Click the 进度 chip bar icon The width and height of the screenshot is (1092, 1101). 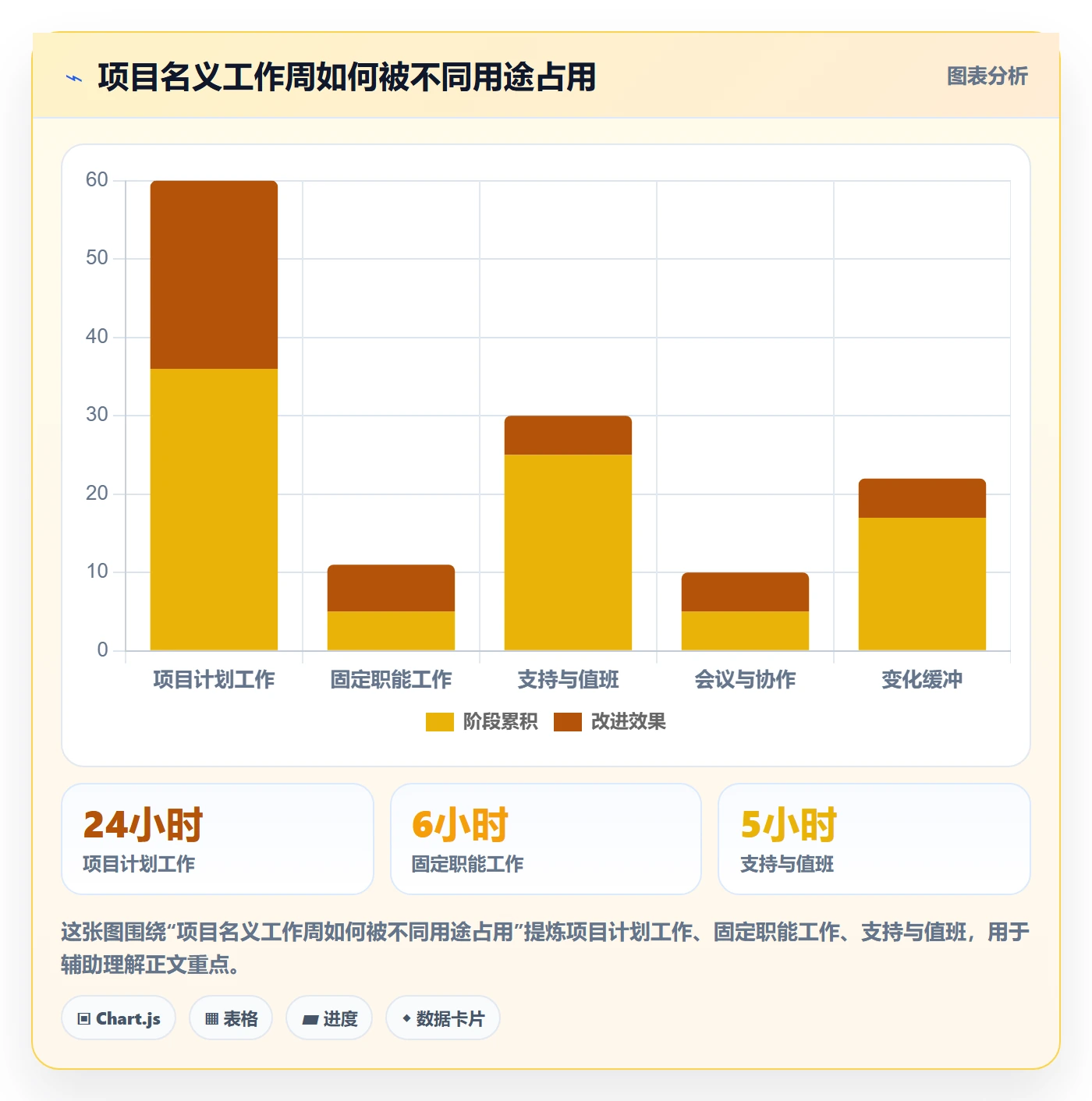coord(310,1019)
